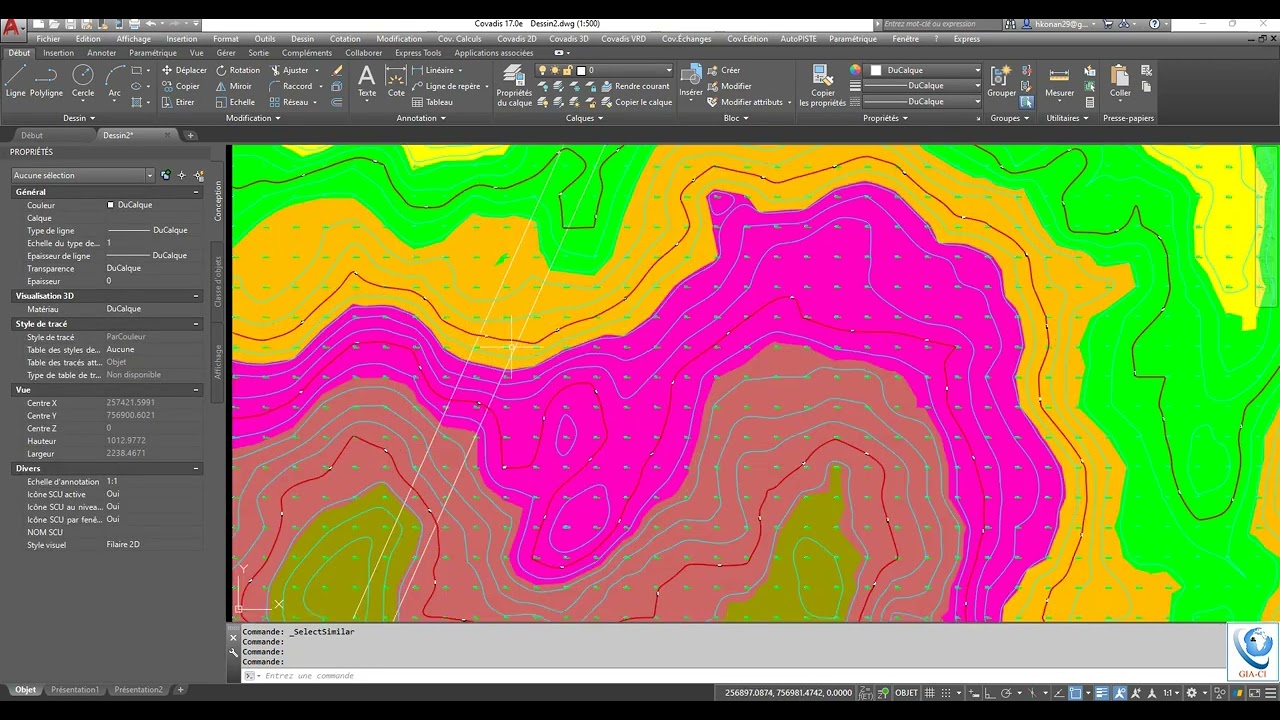
Task: Click the Miroir tool
Action: click(233, 86)
